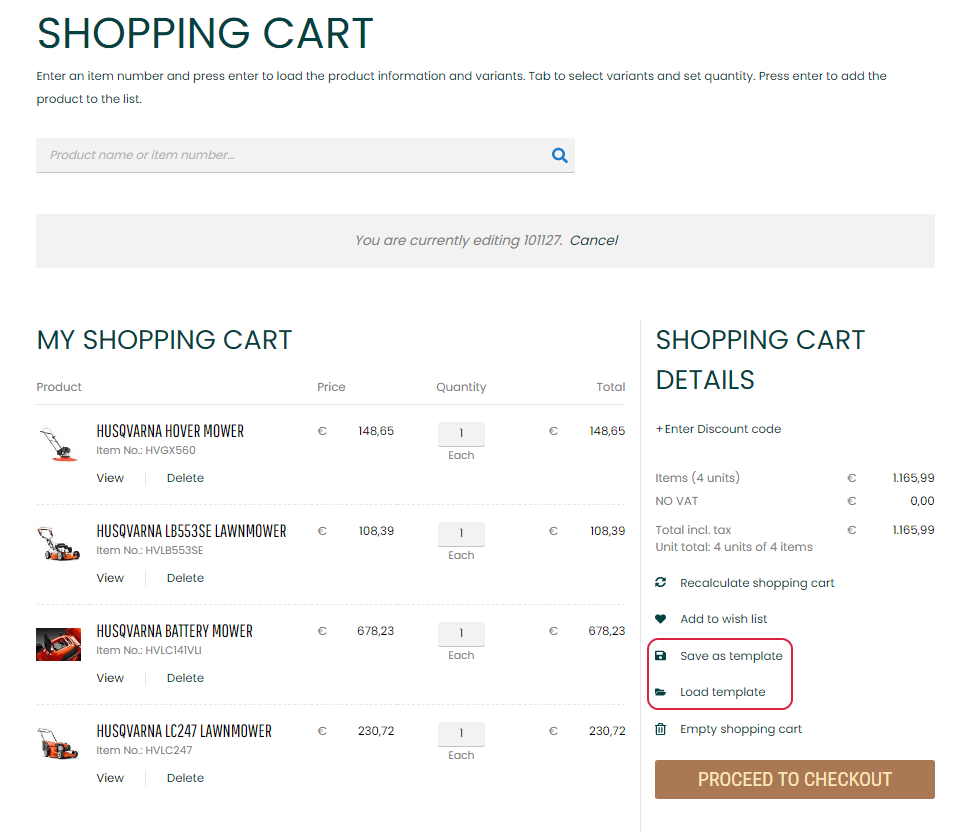Click the heart icon for wish list
This screenshot has width=970, height=831.
661,619
